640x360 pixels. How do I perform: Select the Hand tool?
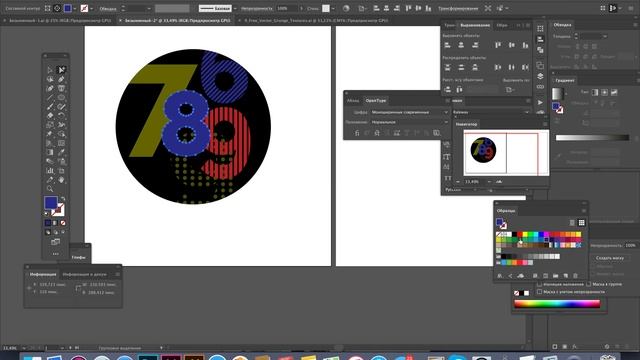coord(61,180)
